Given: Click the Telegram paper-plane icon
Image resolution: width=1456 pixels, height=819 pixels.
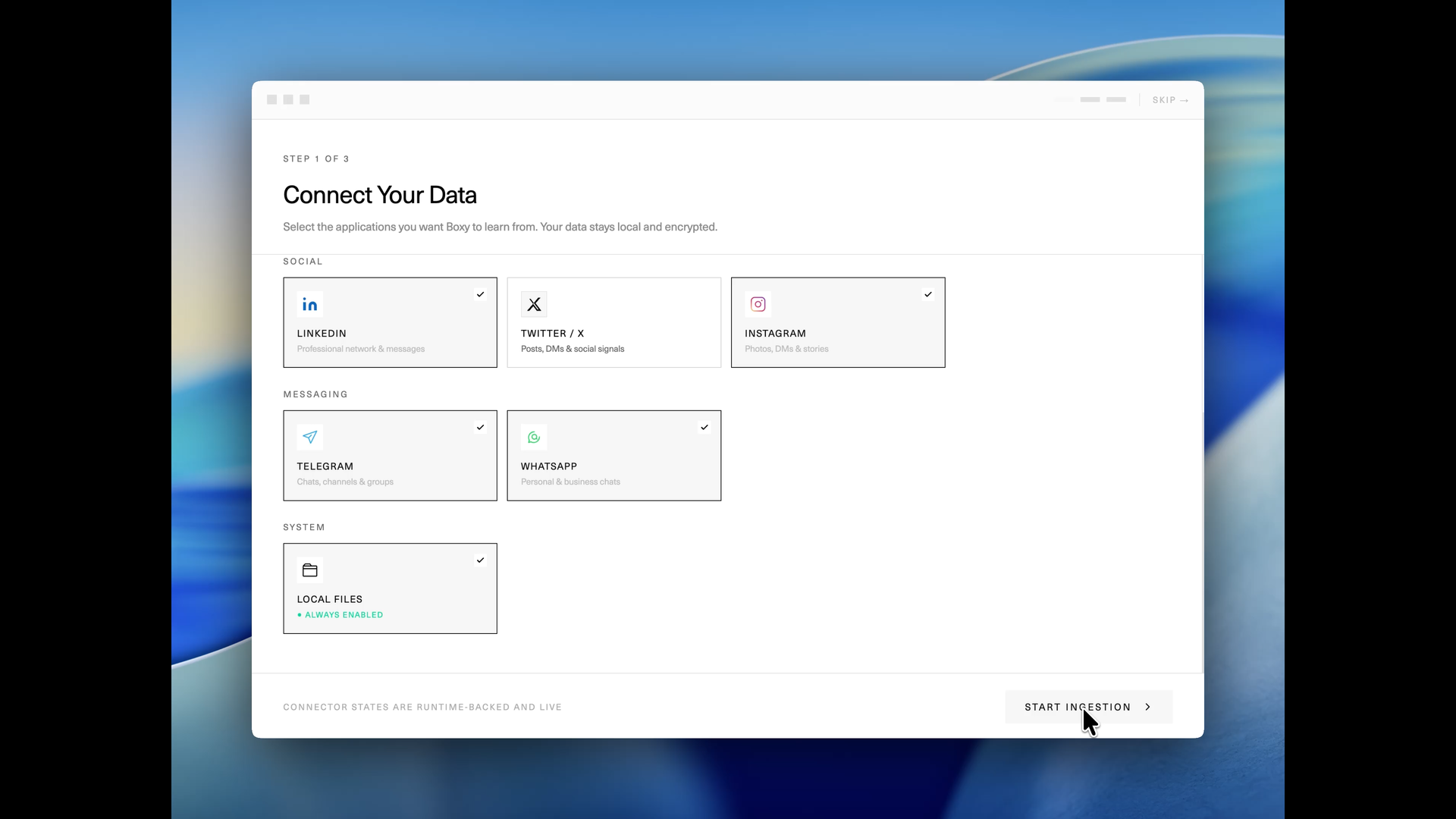Looking at the screenshot, I should click(309, 437).
